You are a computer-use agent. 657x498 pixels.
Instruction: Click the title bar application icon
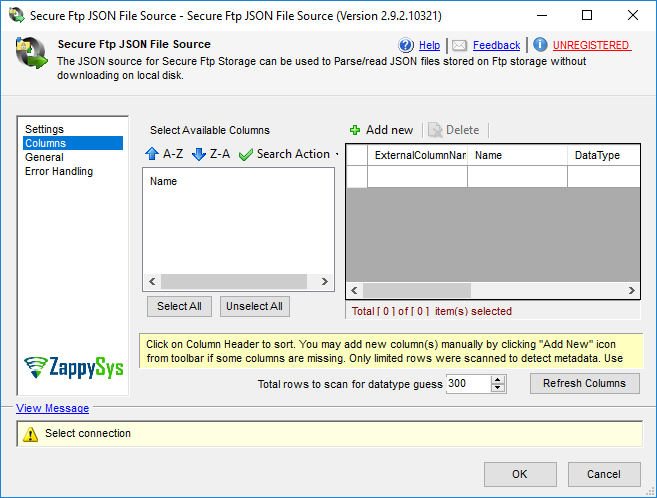pyautogui.click(x=17, y=15)
